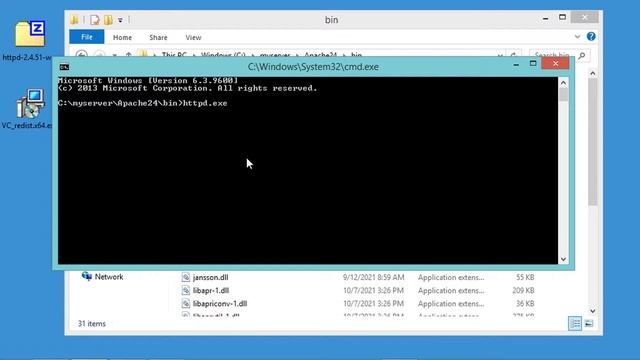Select the libapriconv-1.dll file
Viewport: 640px width, 360px height.
(220, 304)
